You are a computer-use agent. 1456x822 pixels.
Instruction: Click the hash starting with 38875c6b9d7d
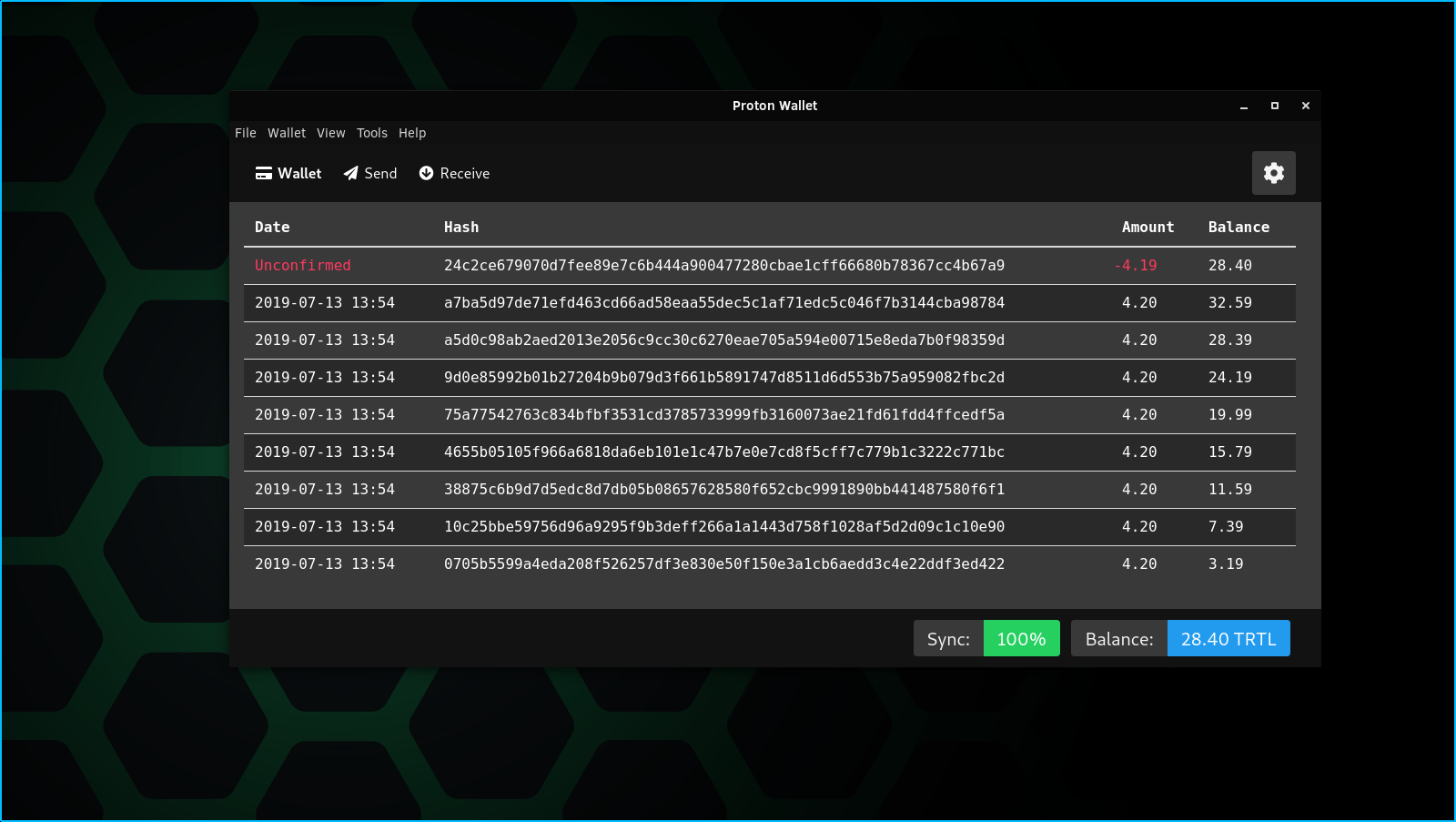pyautogui.click(x=724, y=489)
